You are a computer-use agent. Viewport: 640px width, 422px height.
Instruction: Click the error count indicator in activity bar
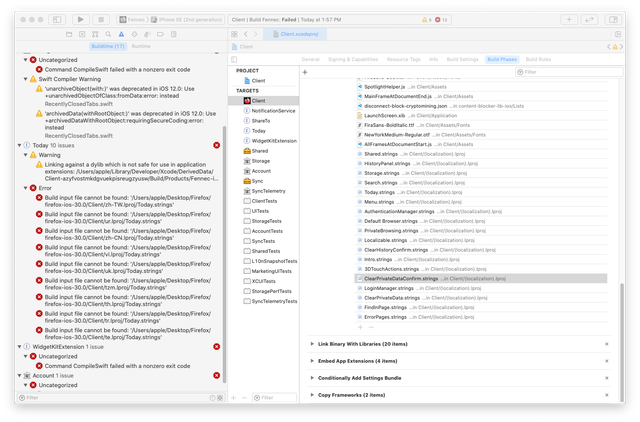(x=441, y=20)
